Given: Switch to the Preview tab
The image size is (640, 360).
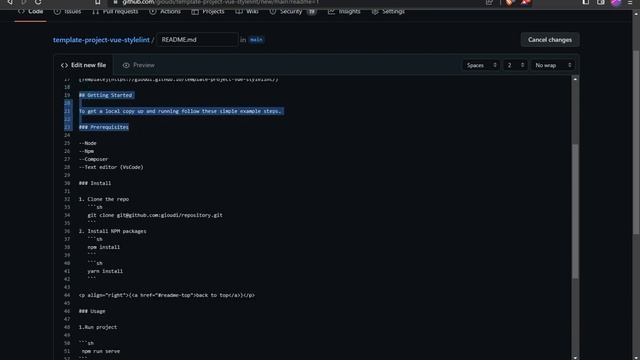Looking at the screenshot, I should [139, 65].
